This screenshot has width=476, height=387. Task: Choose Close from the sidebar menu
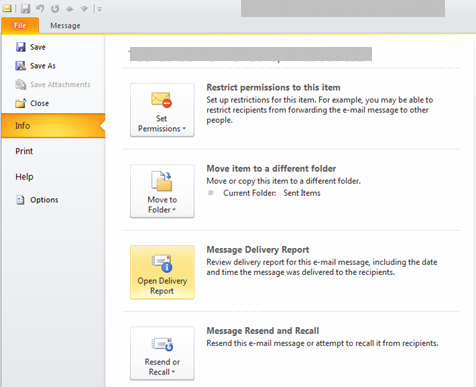pos(39,103)
